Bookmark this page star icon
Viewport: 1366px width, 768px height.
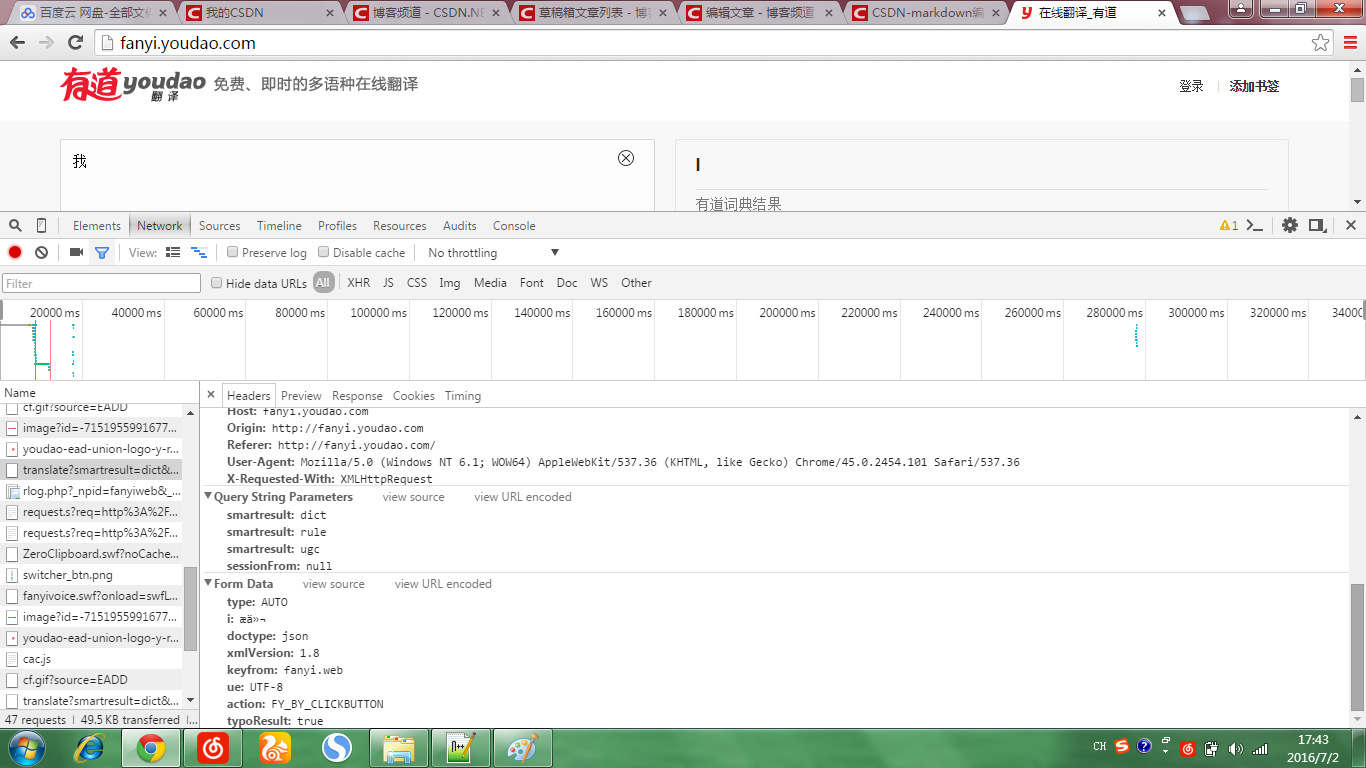click(x=1321, y=43)
